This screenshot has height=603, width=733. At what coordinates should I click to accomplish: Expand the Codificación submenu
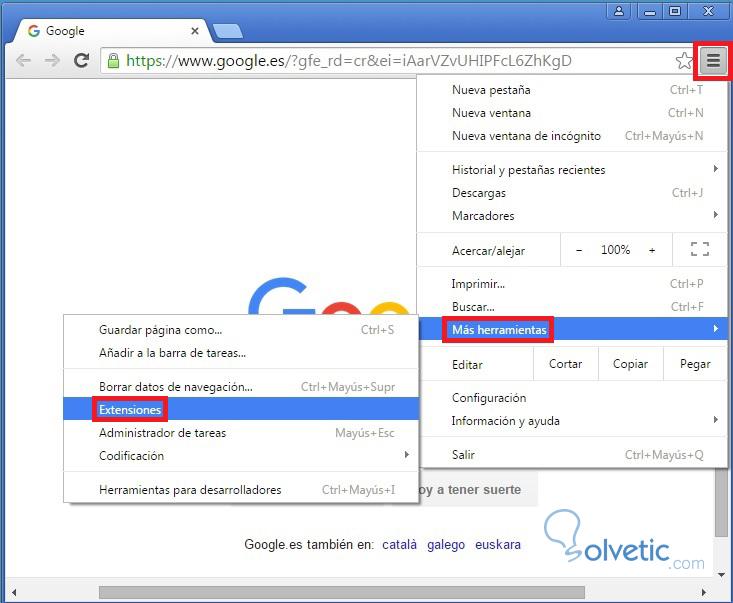coord(241,456)
